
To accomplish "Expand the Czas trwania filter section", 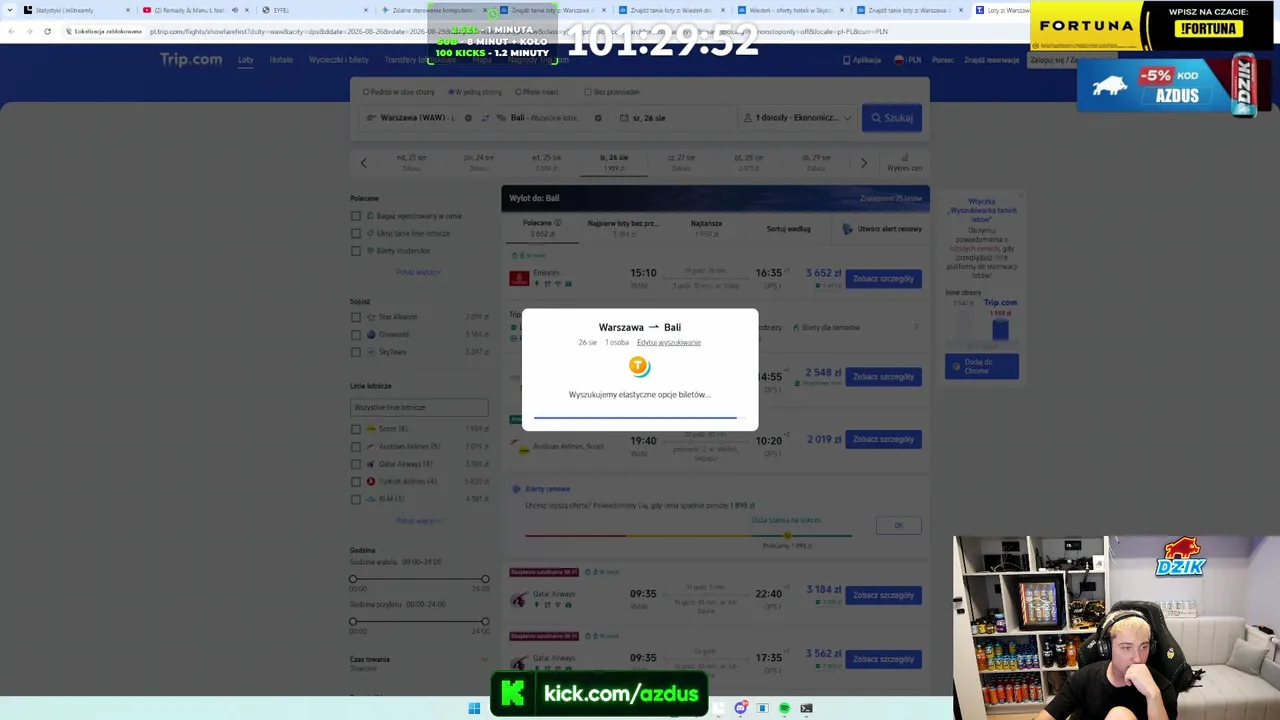I will 485,660.
